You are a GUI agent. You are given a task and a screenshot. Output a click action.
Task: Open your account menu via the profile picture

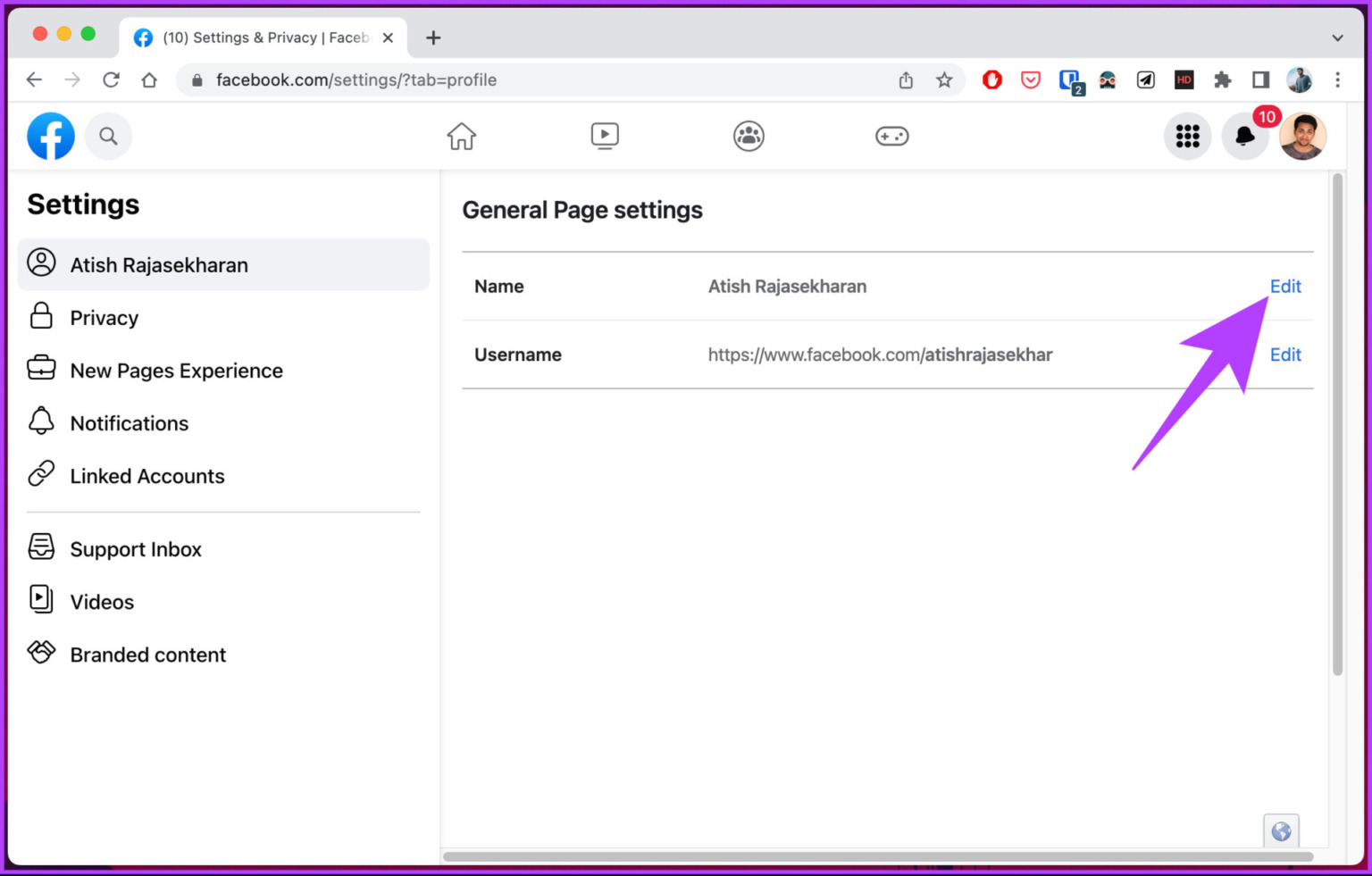click(1302, 136)
